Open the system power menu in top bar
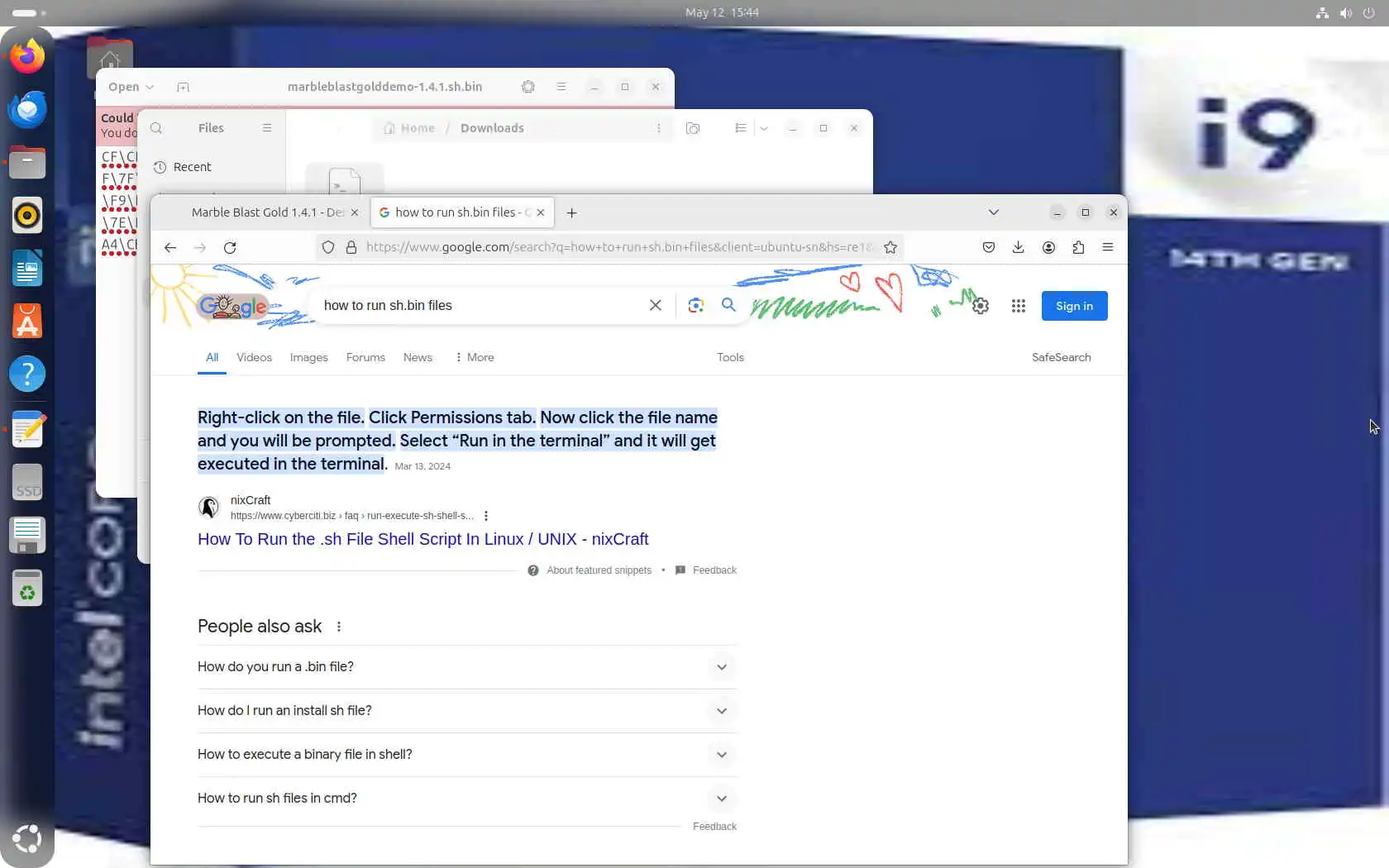 [1368, 12]
